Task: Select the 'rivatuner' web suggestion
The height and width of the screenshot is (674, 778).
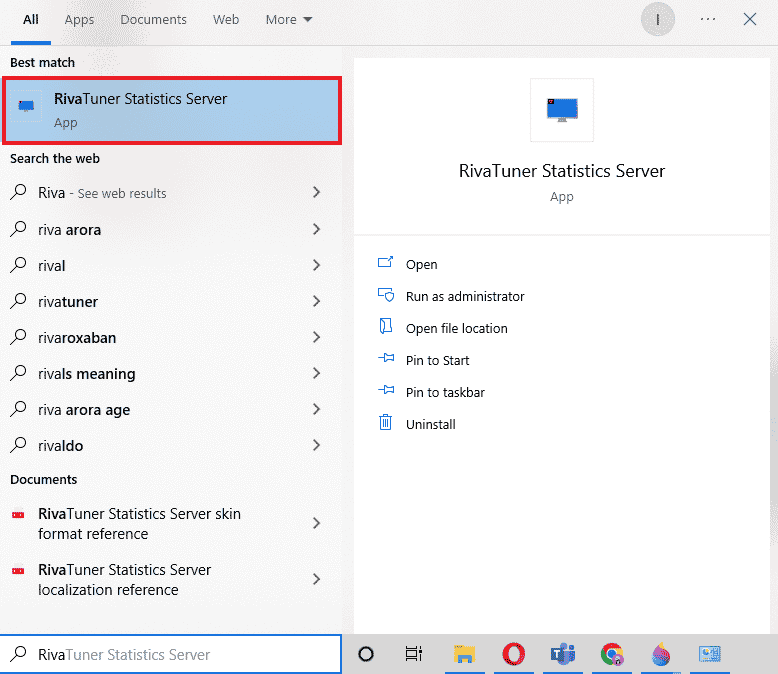Action: click(172, 301)
